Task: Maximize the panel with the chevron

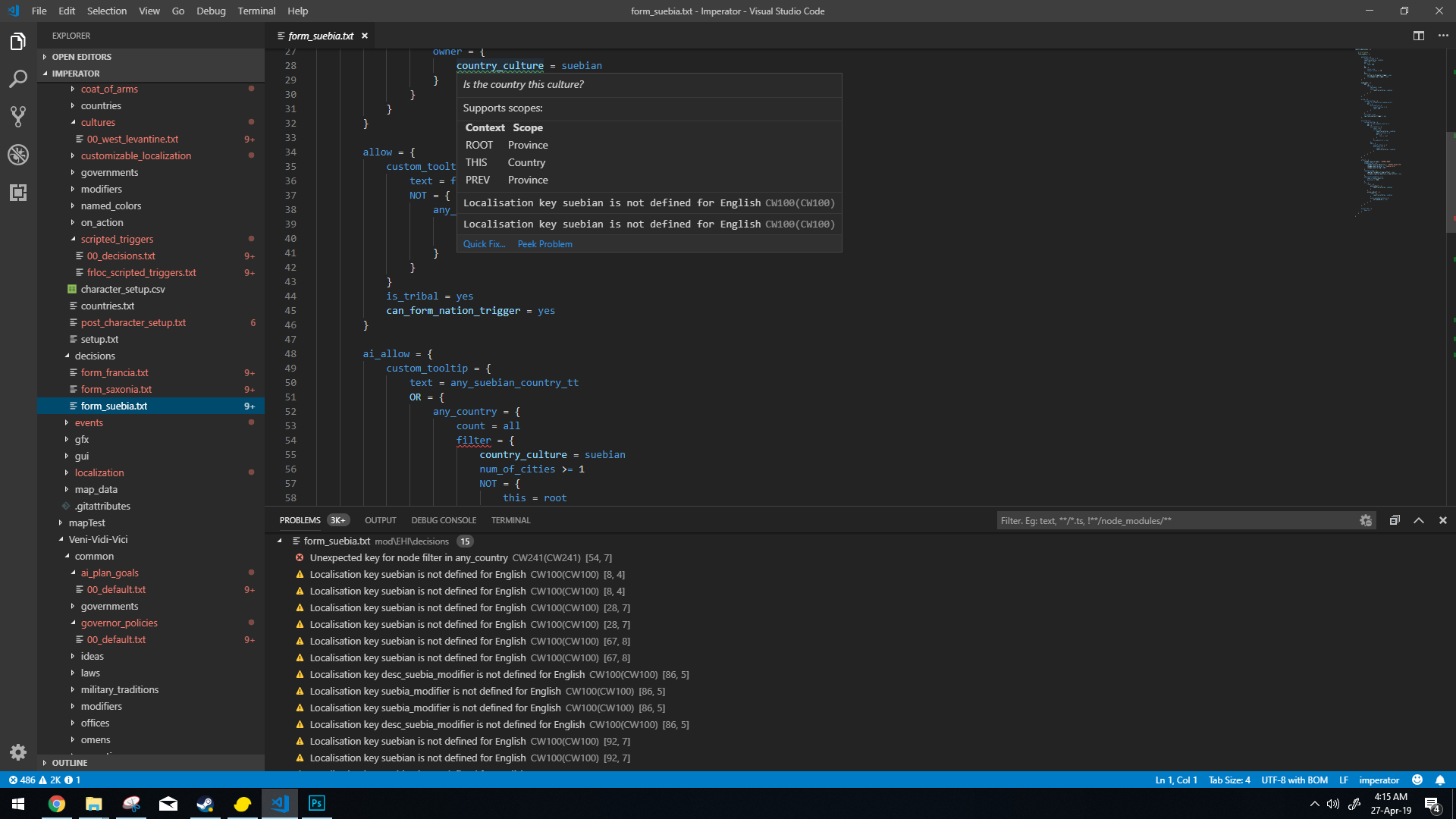Action: (x=1417, y=520)
